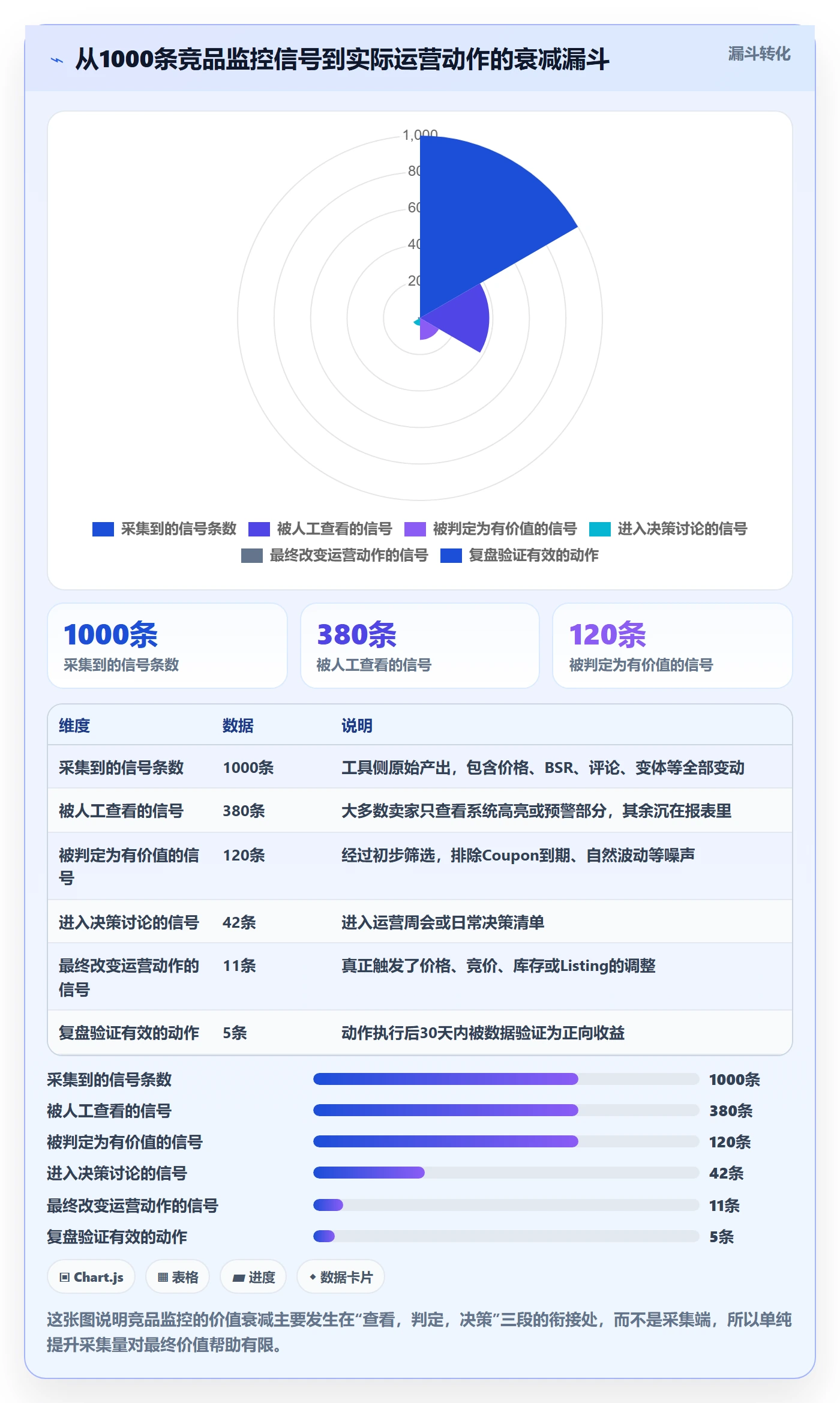Click the lightning icon beside the title
This screenshot has width=840, height=1403.
pos(57,60)
